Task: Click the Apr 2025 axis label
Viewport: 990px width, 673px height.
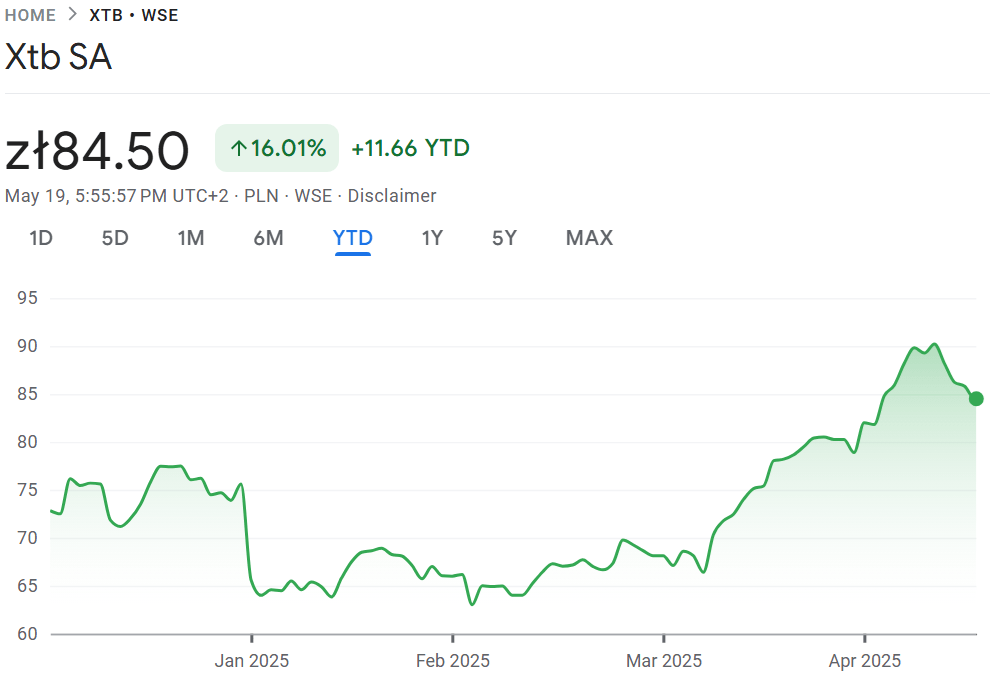Action: pos(864,660)
